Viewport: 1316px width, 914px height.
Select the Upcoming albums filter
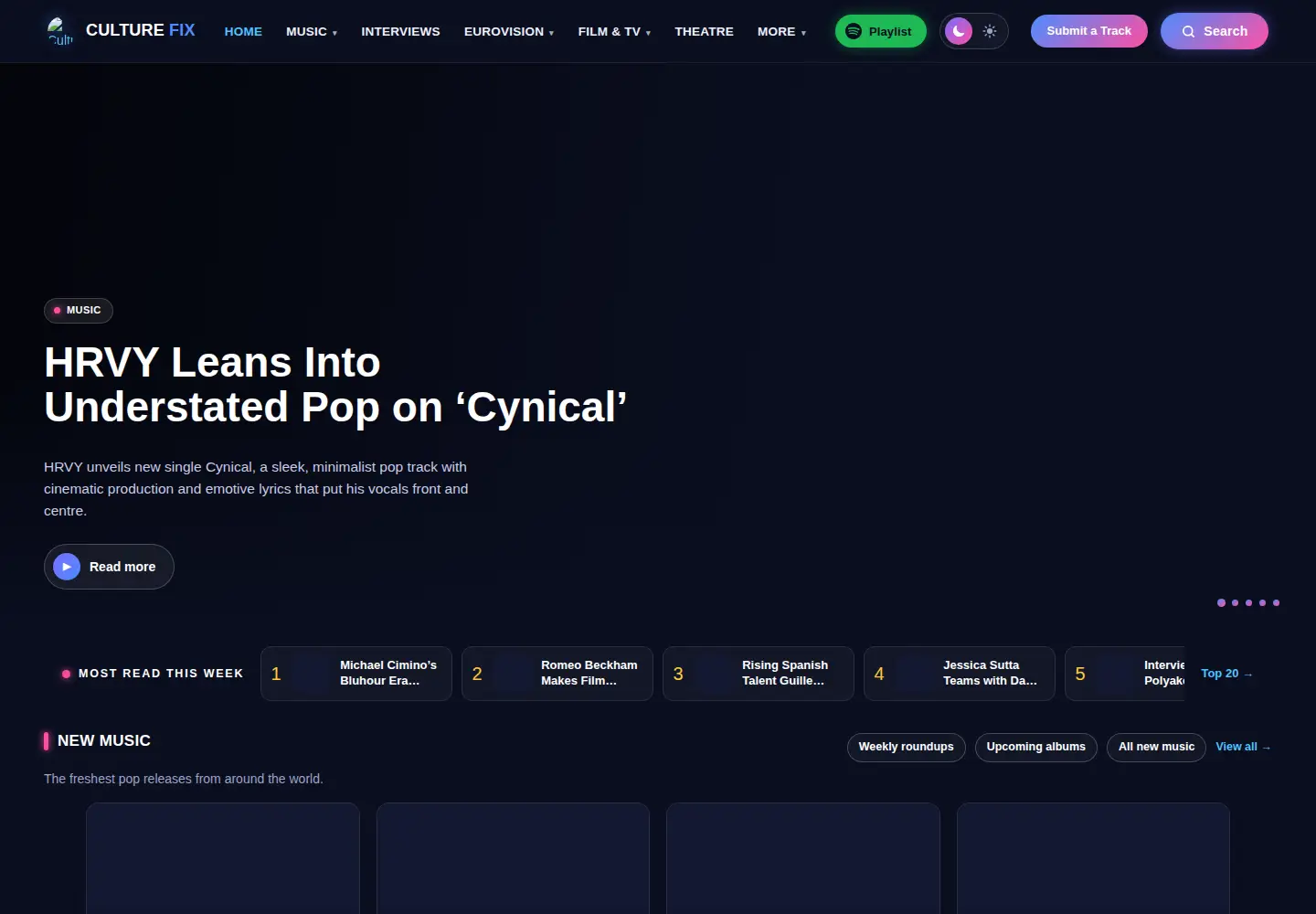(x=1036, y=747)
